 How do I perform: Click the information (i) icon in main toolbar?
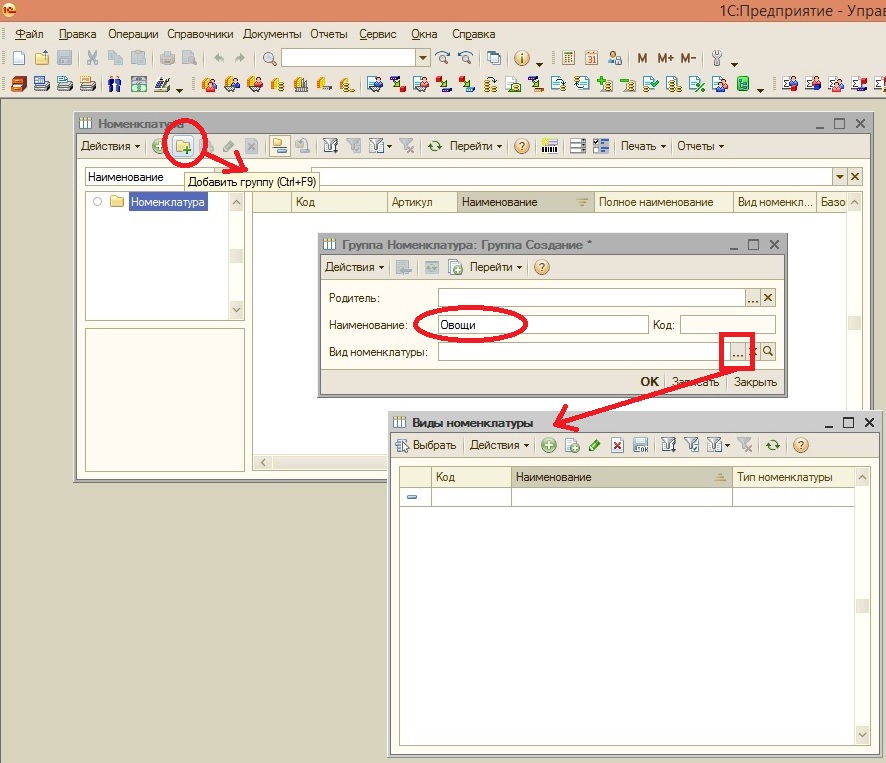(x=522, y=58)
